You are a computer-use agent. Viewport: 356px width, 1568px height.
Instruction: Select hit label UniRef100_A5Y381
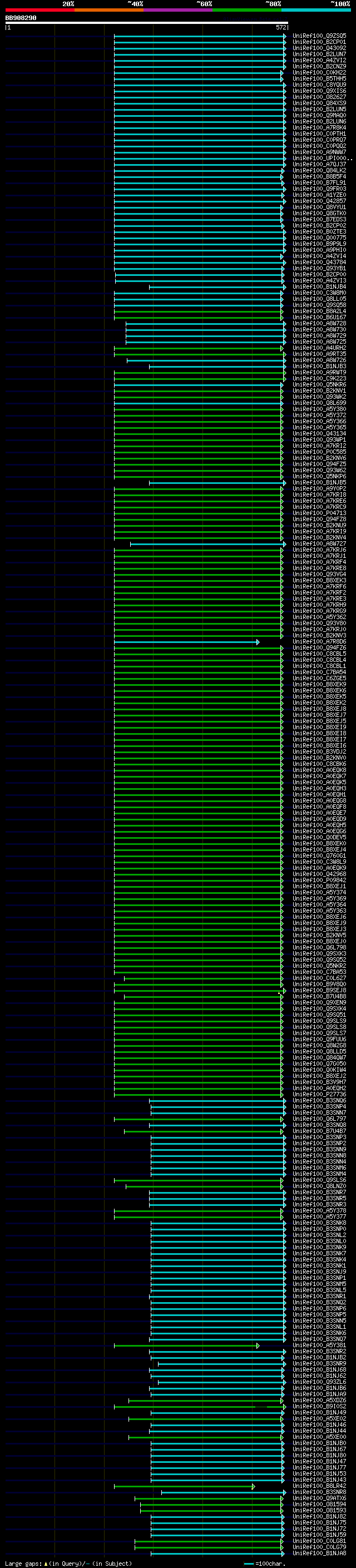pos(319,1345)
